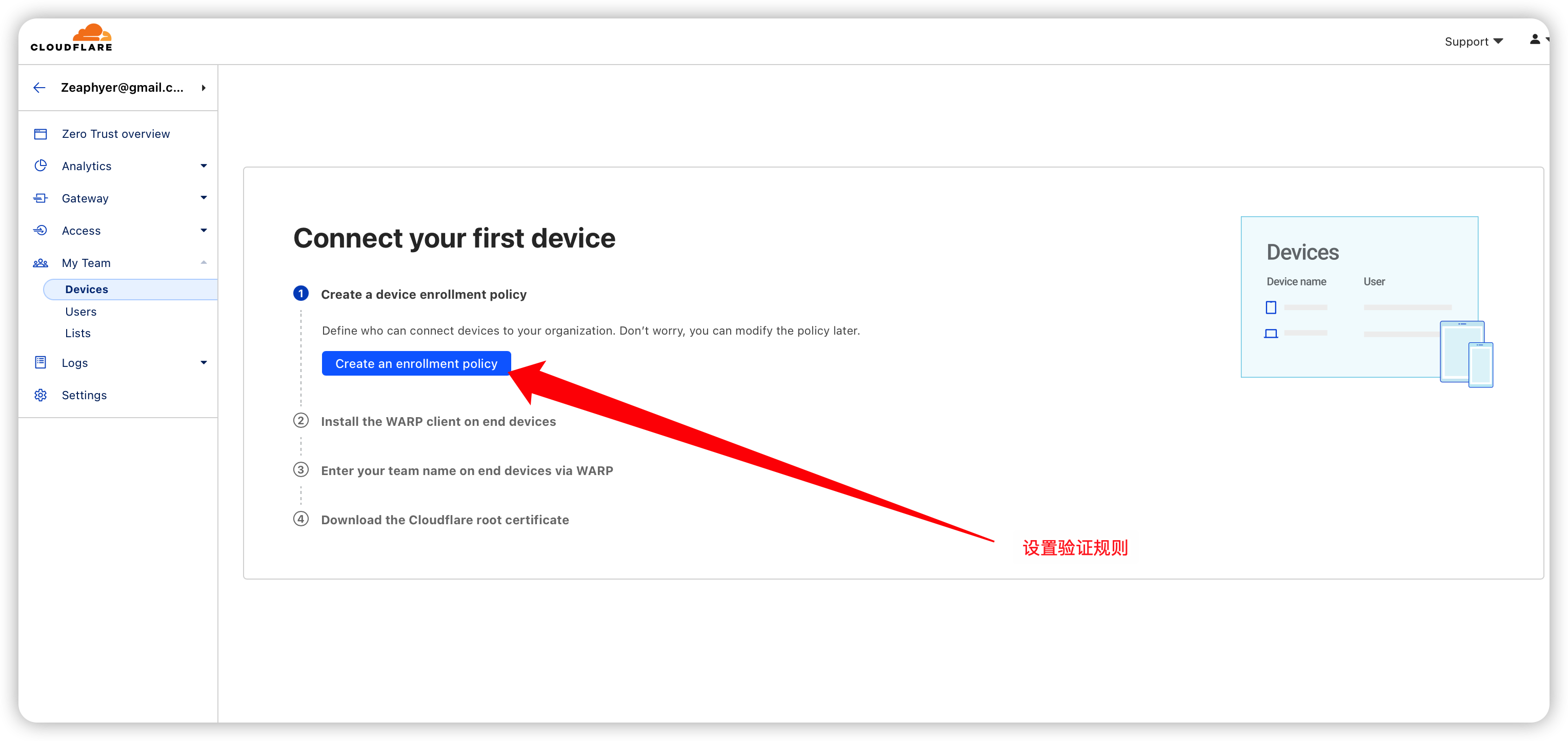Click the Access sidebar icon

[x=41, y=230]
